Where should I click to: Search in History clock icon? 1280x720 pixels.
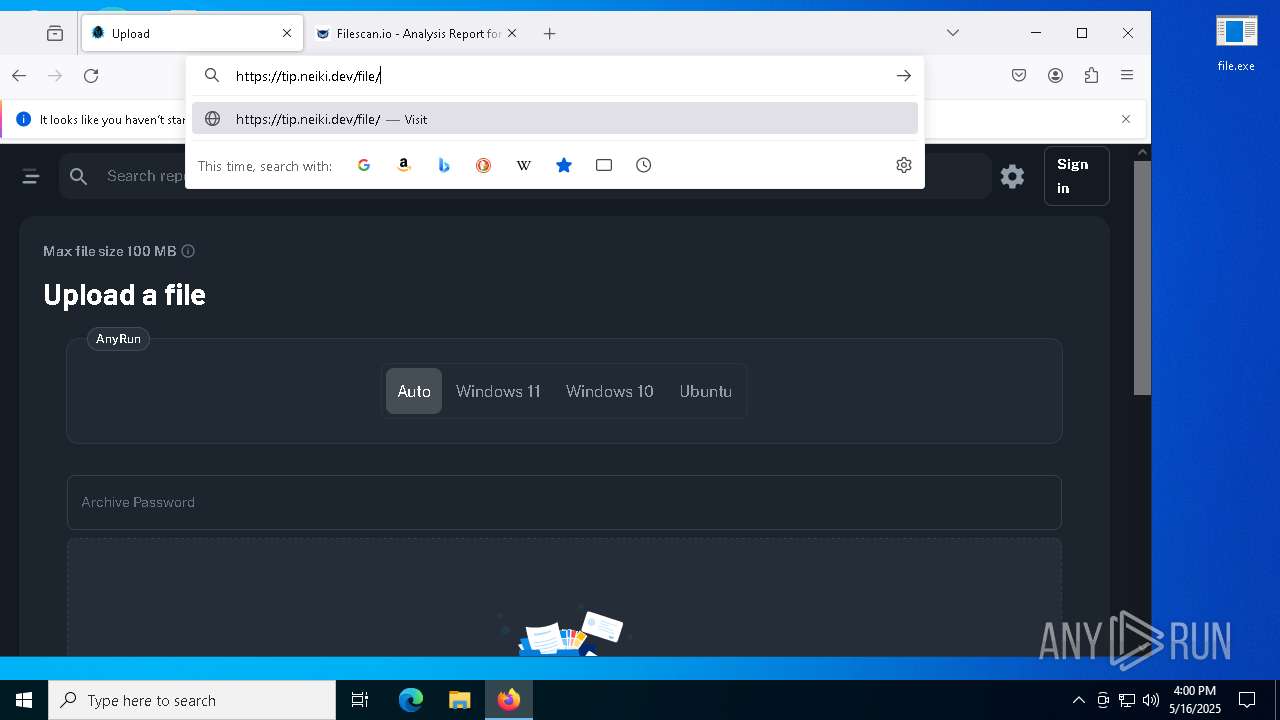coord(644,165)
